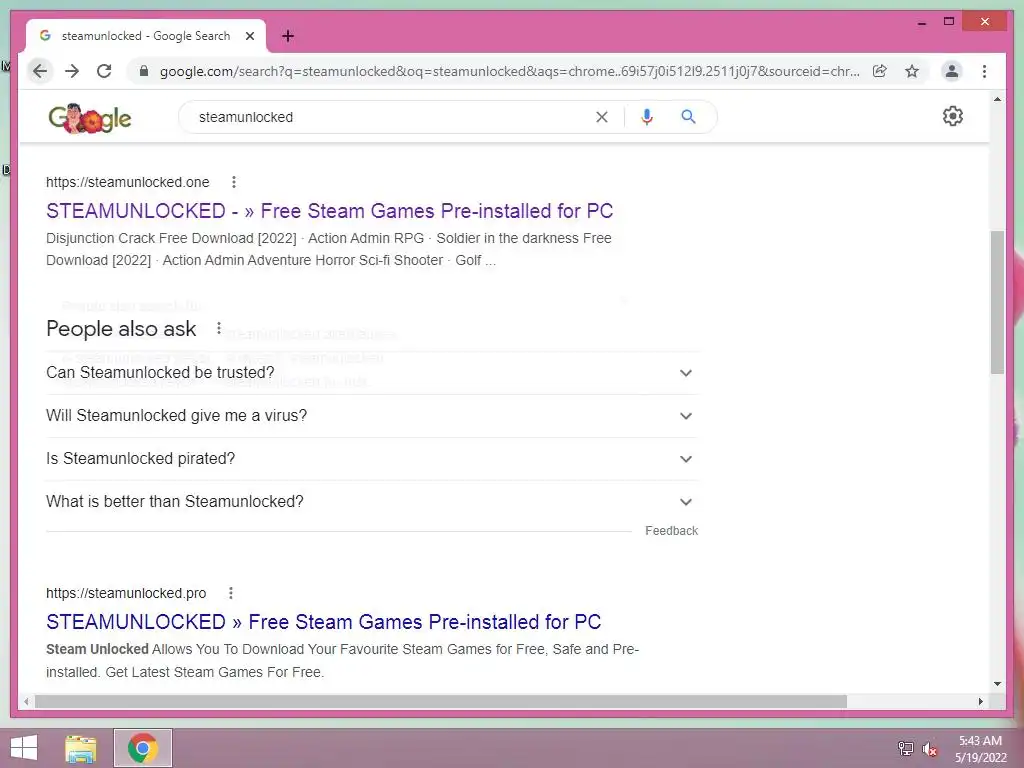Reload the Google search page
Image resolution: width=1024 pixels, height=768 pixels.
(x=104, y=71)
